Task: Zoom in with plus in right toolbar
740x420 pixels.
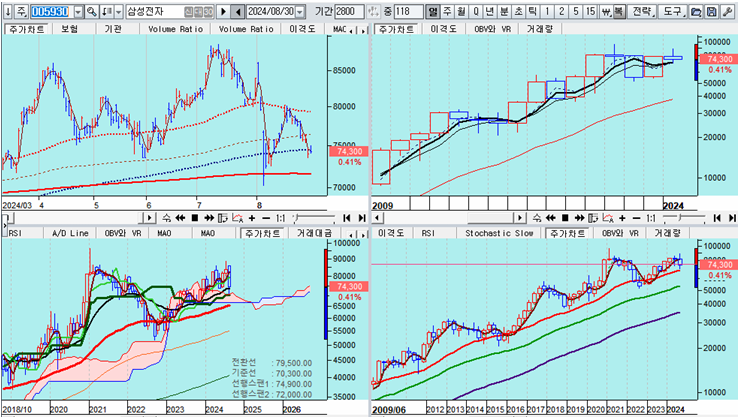Action: [x=622, y=218]
